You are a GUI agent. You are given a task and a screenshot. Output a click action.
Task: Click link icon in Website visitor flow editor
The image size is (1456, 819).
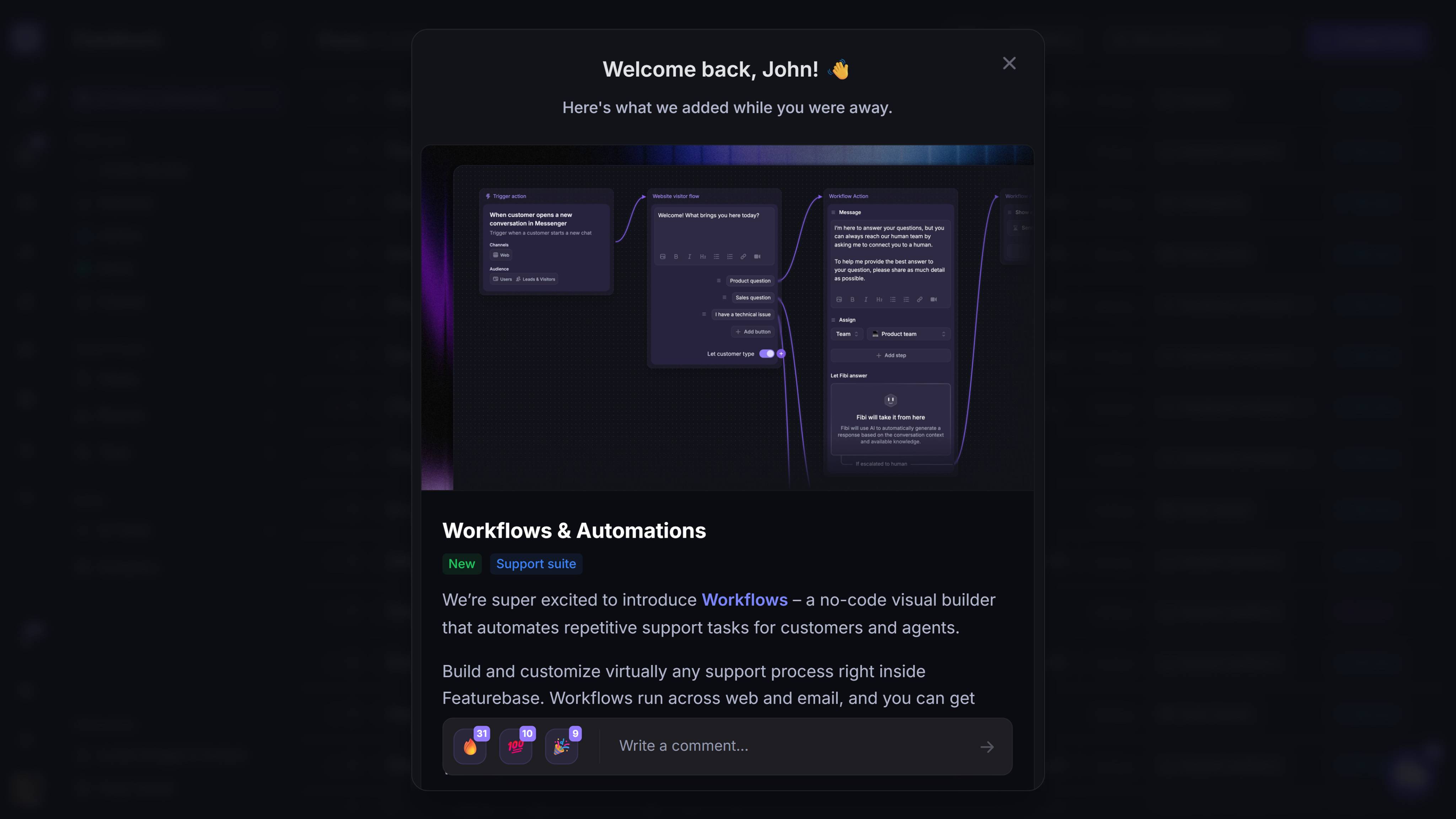click(x=743, y=257)
